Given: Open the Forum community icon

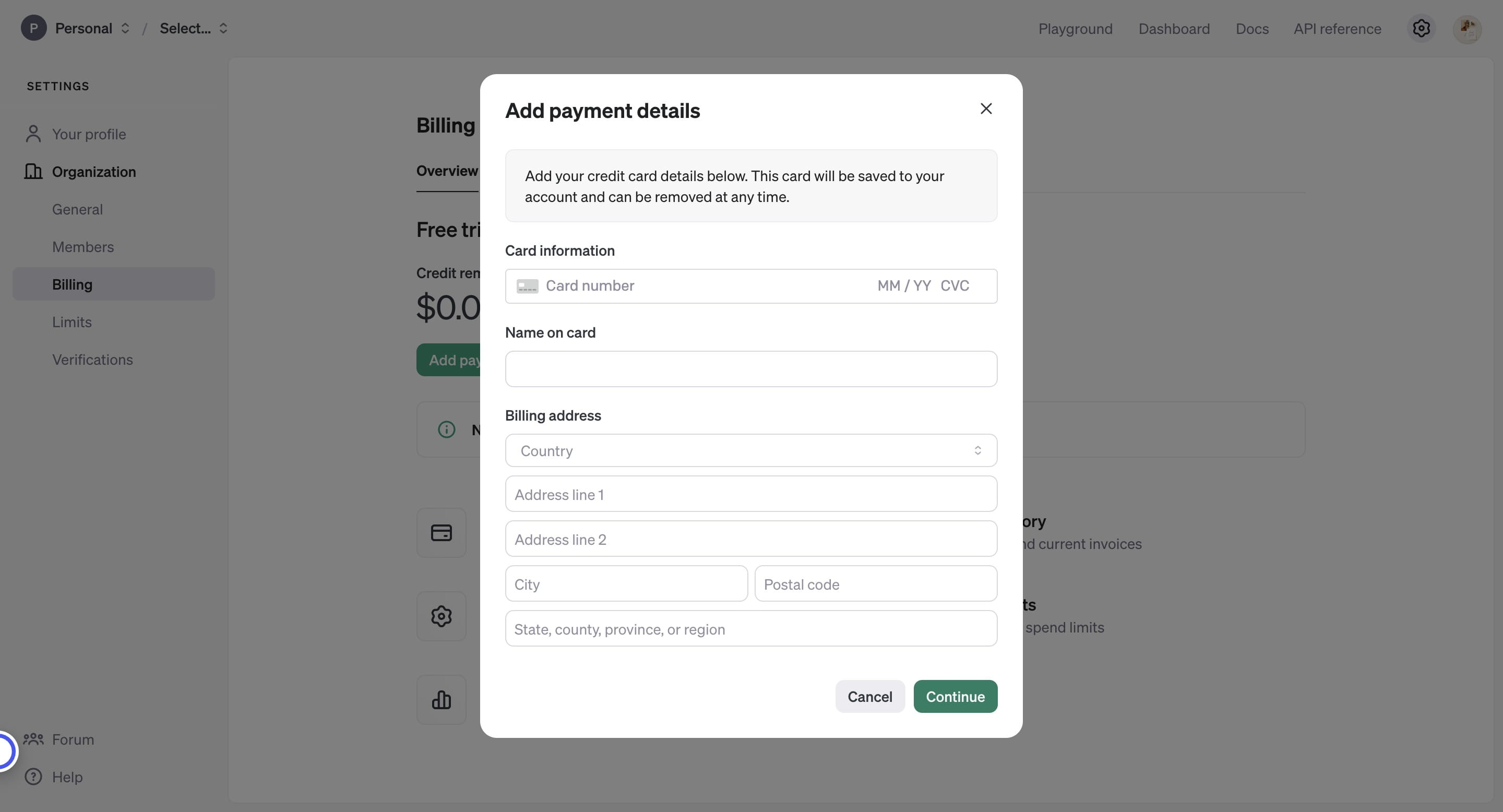Looking at the screenshot, I should 33,738.
